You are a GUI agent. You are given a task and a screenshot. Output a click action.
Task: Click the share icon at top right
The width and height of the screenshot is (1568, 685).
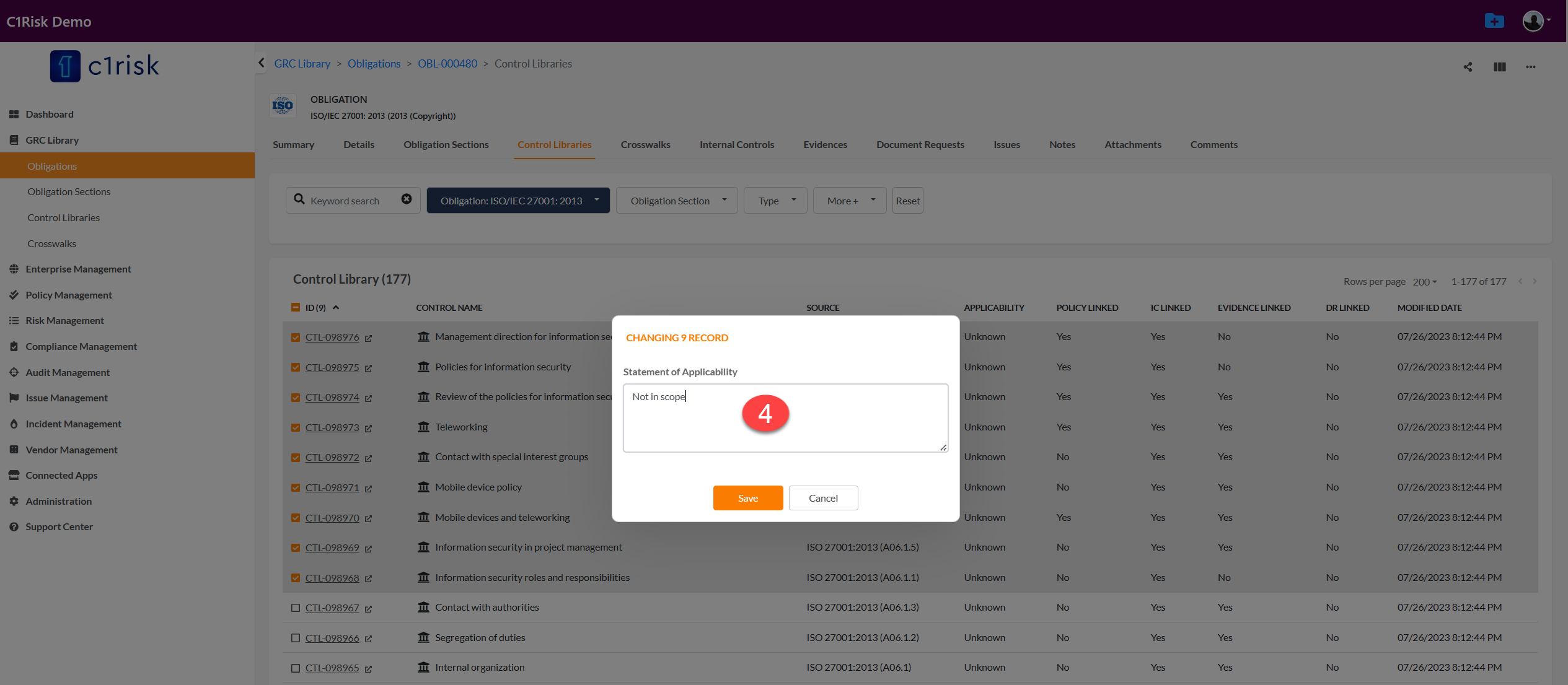tap(1468, 67)
